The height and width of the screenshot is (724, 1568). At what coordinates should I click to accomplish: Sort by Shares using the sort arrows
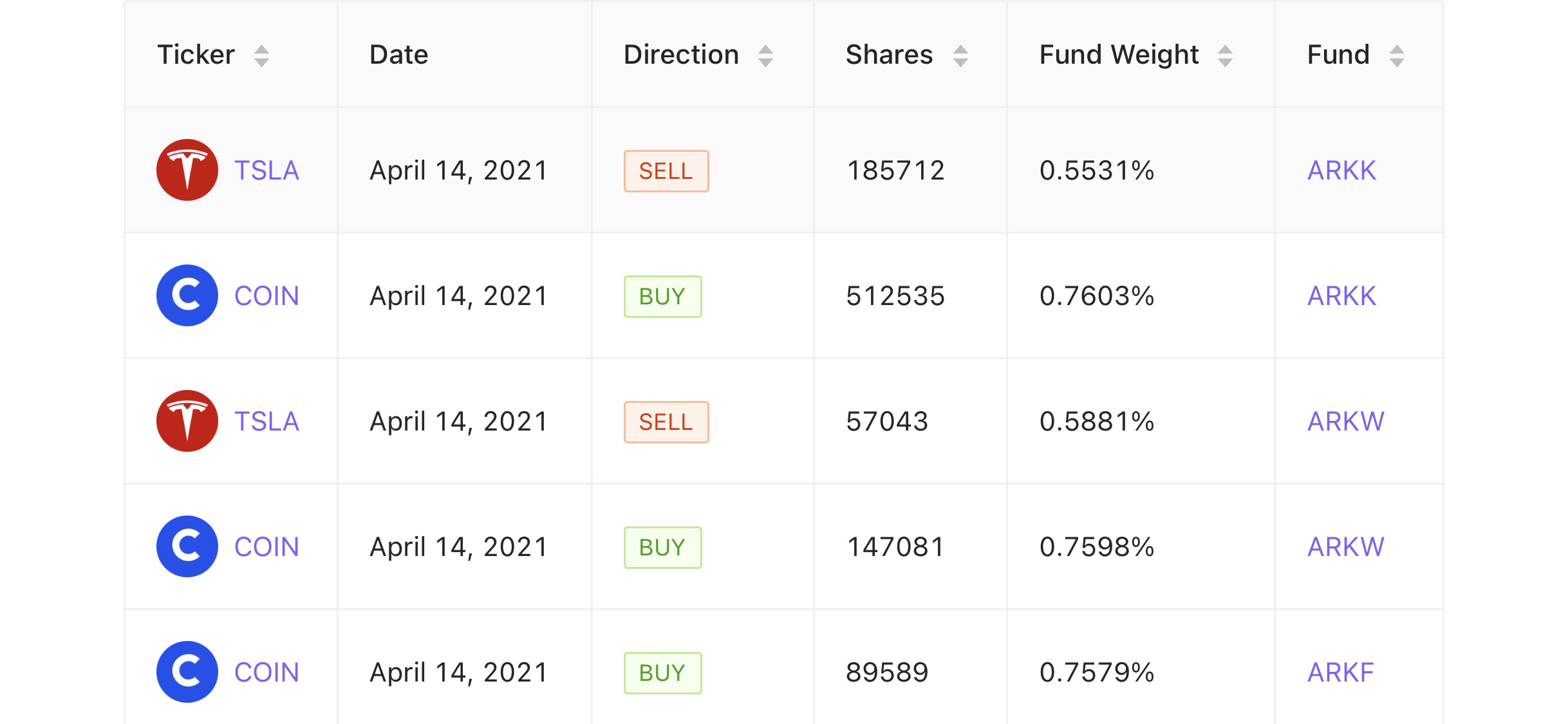click(x=960, y=56)
